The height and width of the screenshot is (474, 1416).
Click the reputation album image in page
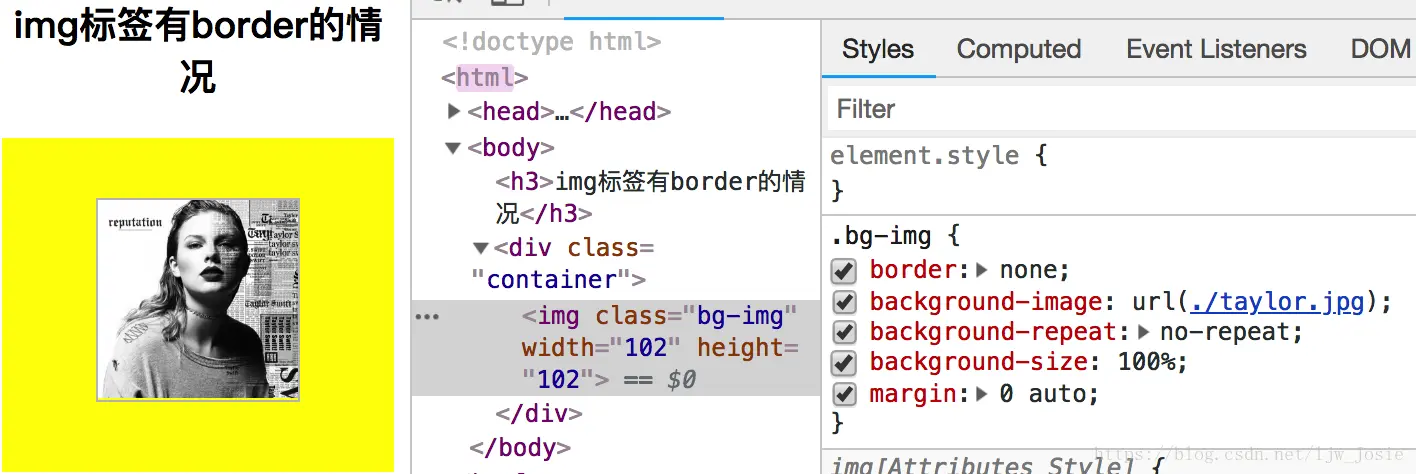pos(198,300)
